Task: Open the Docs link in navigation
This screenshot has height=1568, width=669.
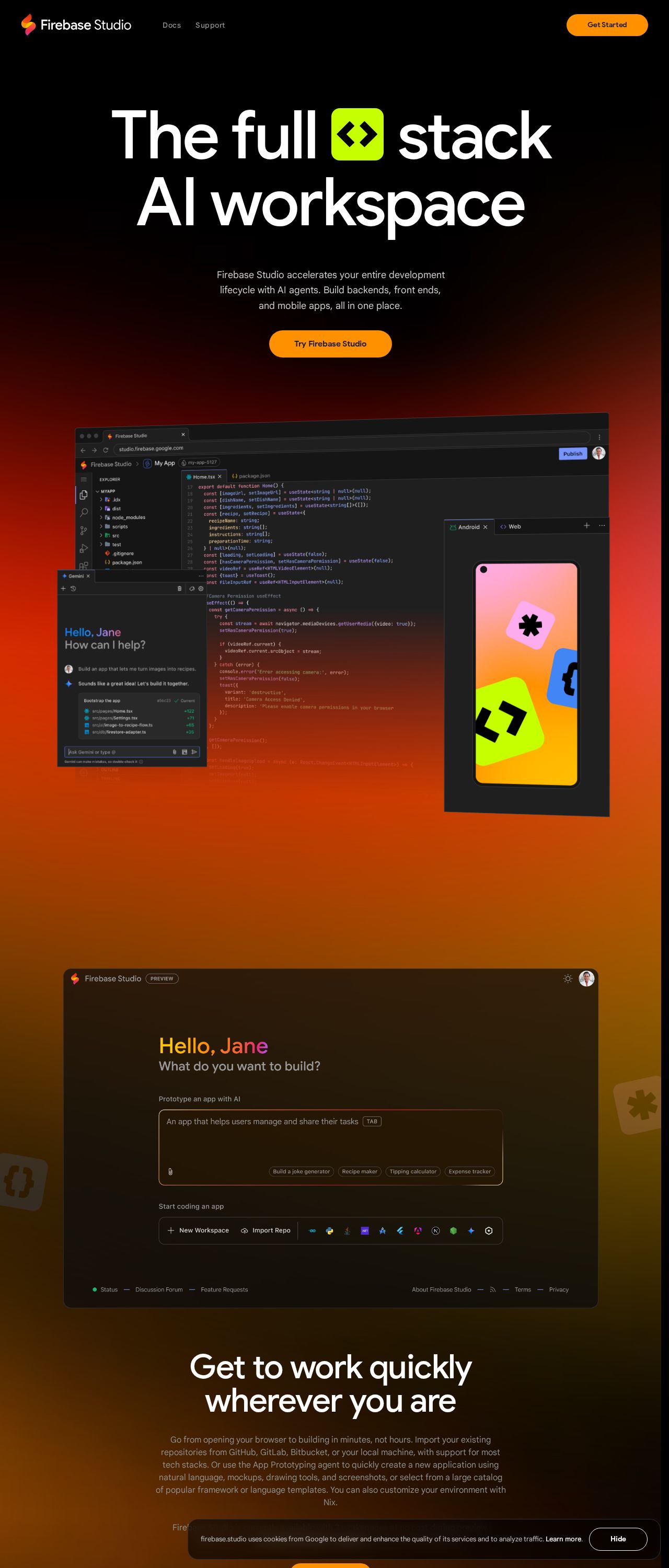Action: coord(171,25)
